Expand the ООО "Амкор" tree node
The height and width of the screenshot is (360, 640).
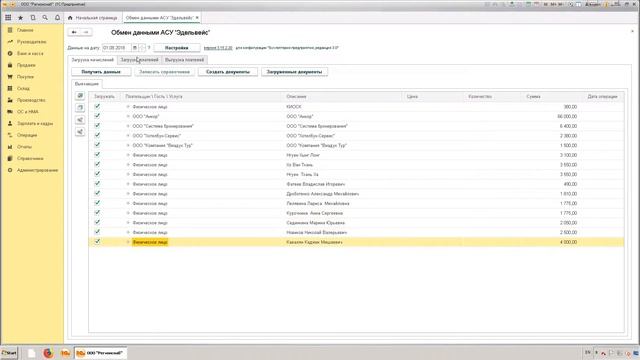point(128,116)
